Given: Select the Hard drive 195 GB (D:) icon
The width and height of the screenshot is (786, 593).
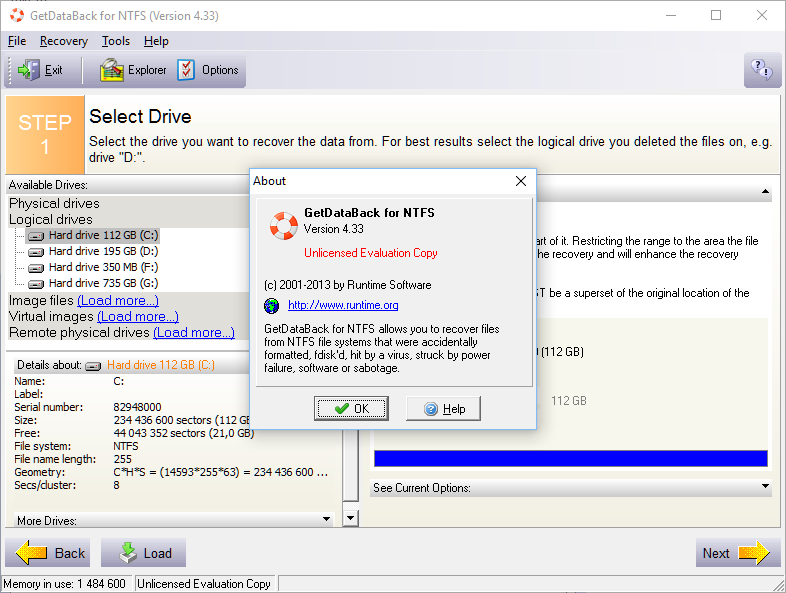Looking at the screenshot, I should click(x=36, y=252).
